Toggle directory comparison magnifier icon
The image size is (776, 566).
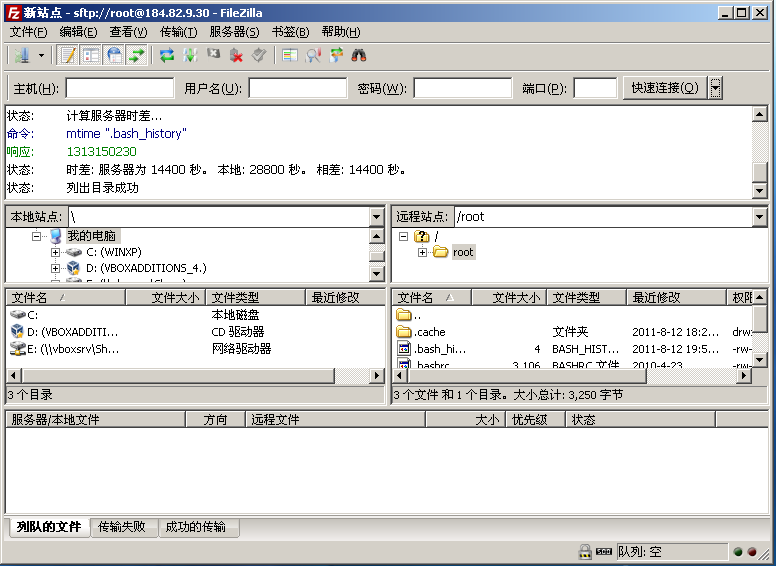313,55
